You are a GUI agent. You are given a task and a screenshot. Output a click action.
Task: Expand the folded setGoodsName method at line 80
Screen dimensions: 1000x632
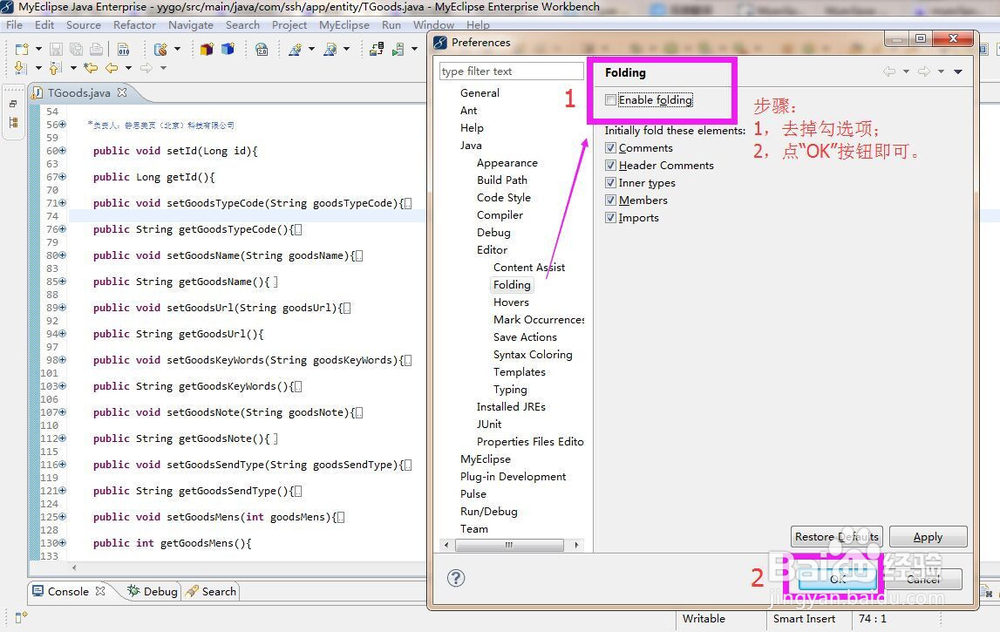[x=62, y=255]
